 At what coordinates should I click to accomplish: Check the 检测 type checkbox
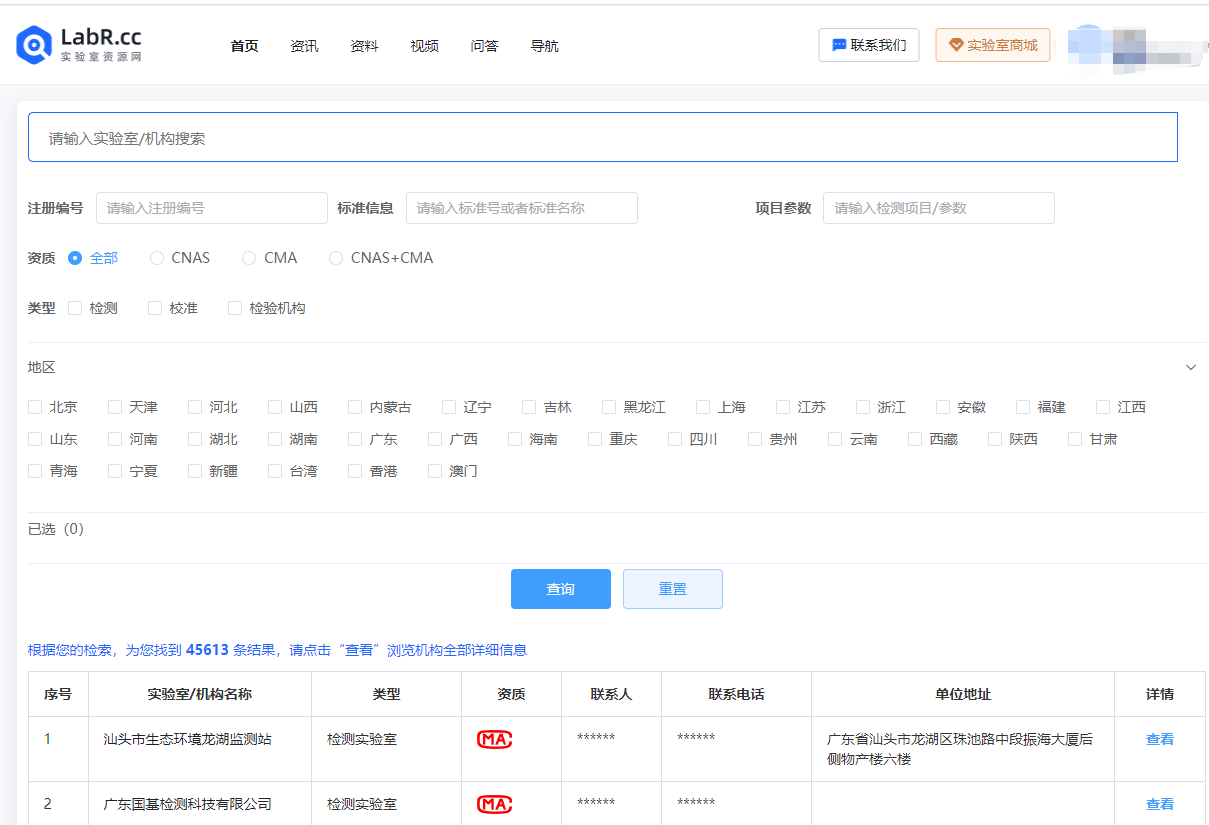click(75, 308)
